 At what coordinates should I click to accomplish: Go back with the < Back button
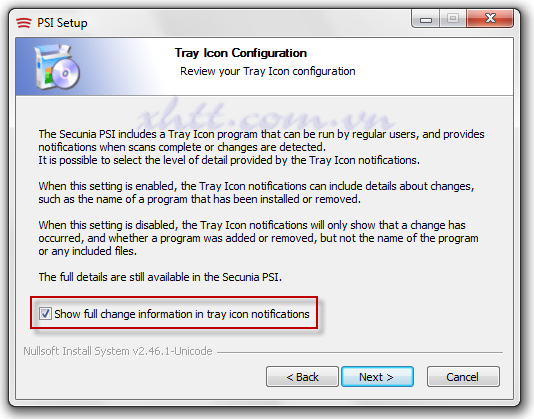(x=302, y=377)
